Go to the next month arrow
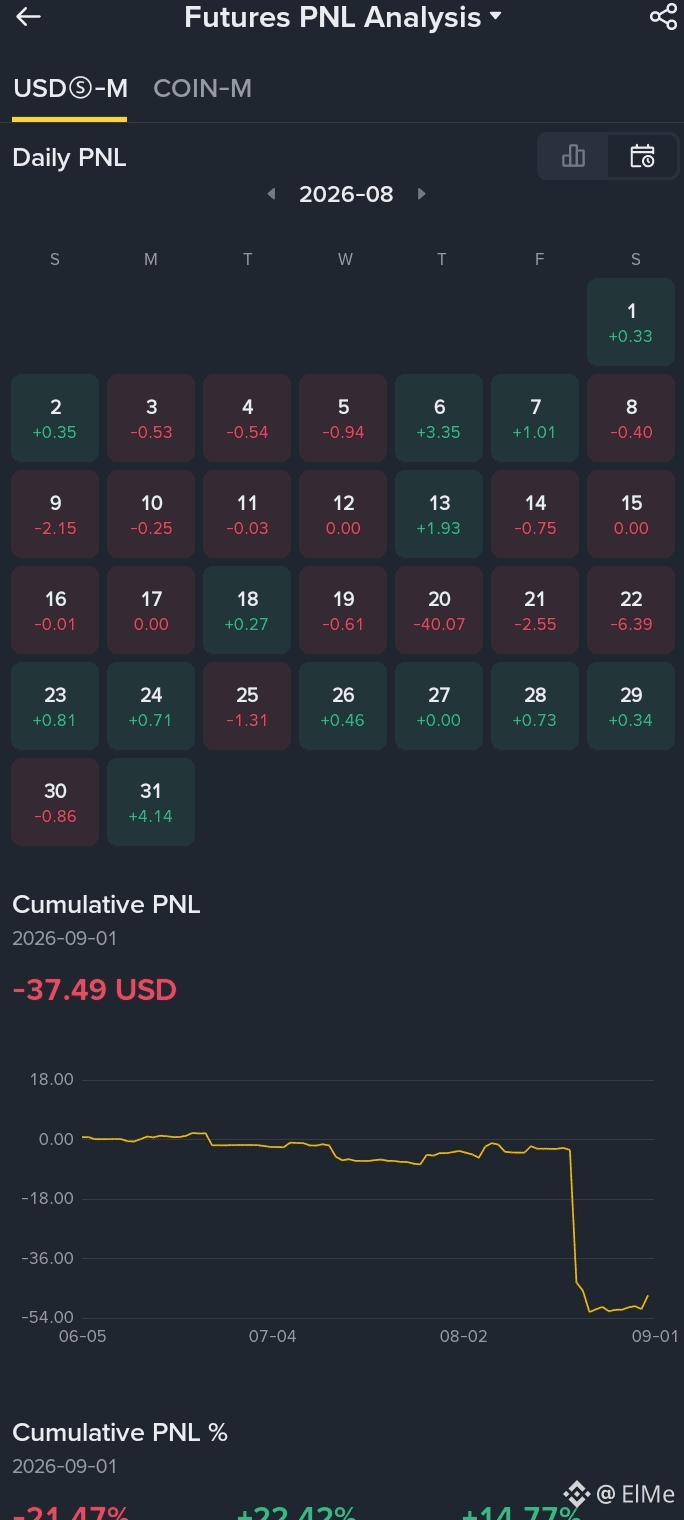The width and height of the screenshot is (684, 1520). pos(421,194)
